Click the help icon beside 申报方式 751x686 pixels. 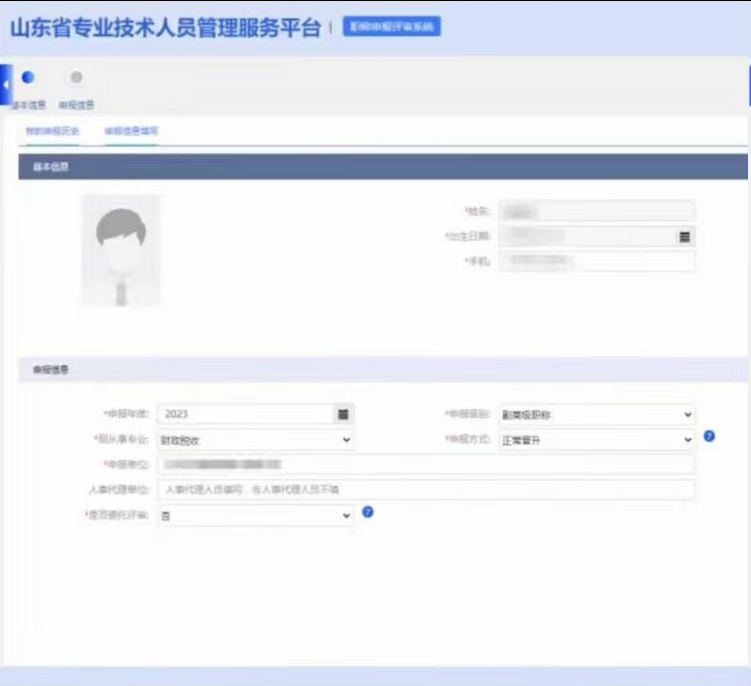pyautogui.click(x=709, y=436)
